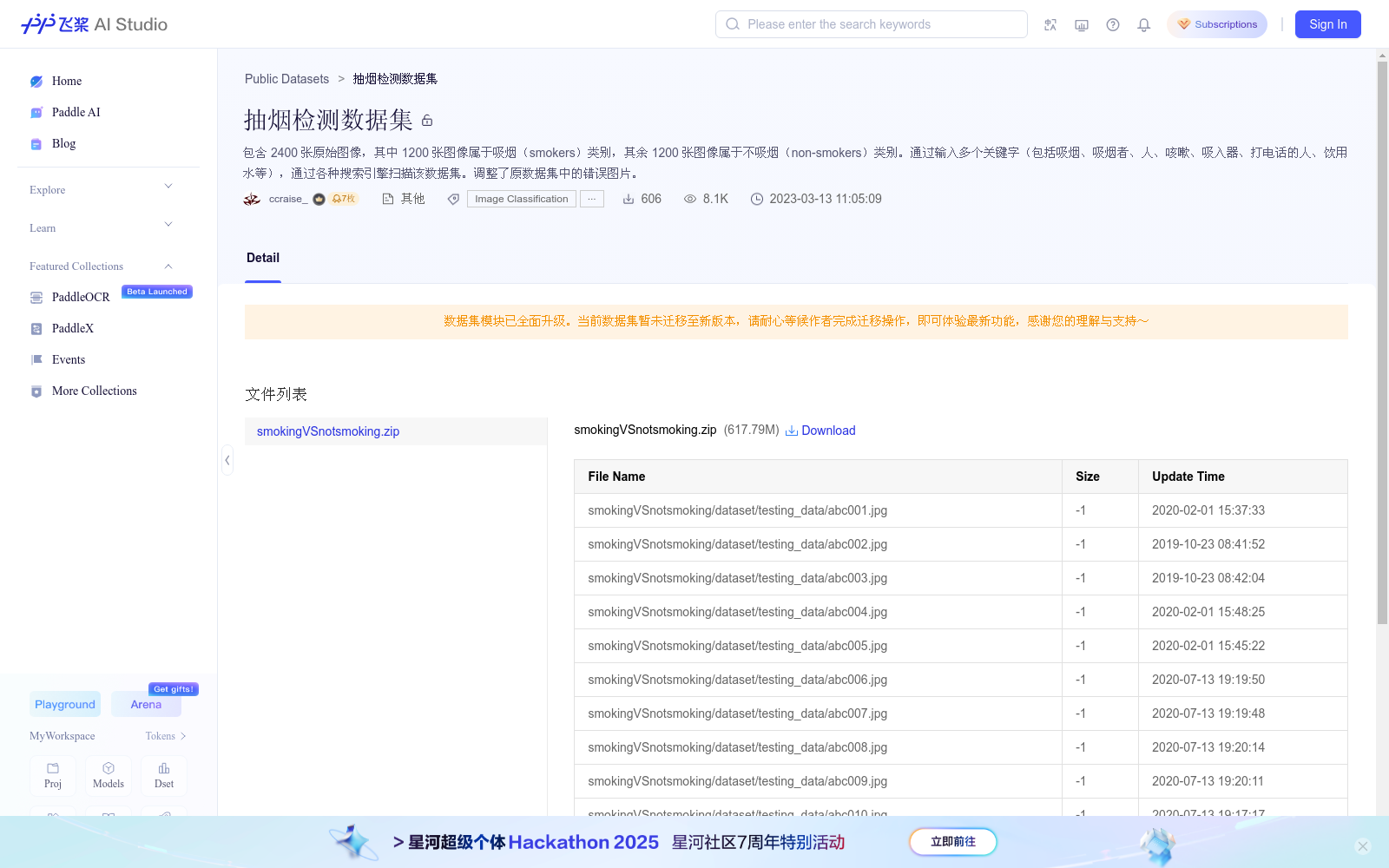Click the language translate icon in header

point(1050,24)
